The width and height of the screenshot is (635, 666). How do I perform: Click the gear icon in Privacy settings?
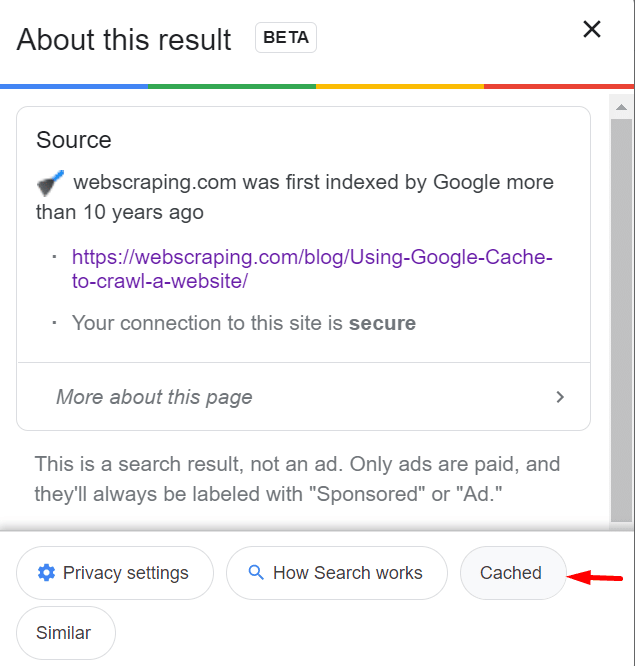pos(46,573)
